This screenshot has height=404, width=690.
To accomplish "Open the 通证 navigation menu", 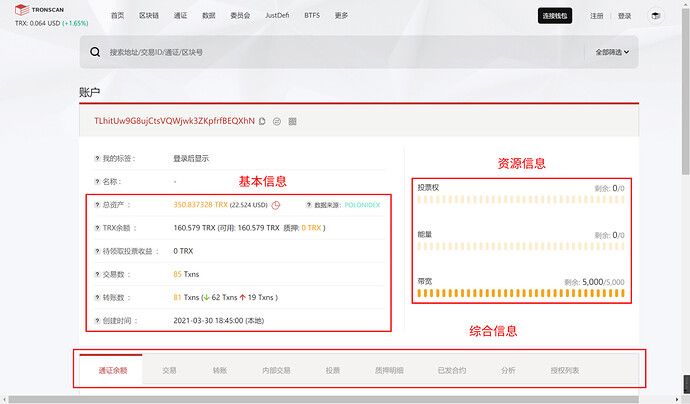I will click(x=180, y=15).
